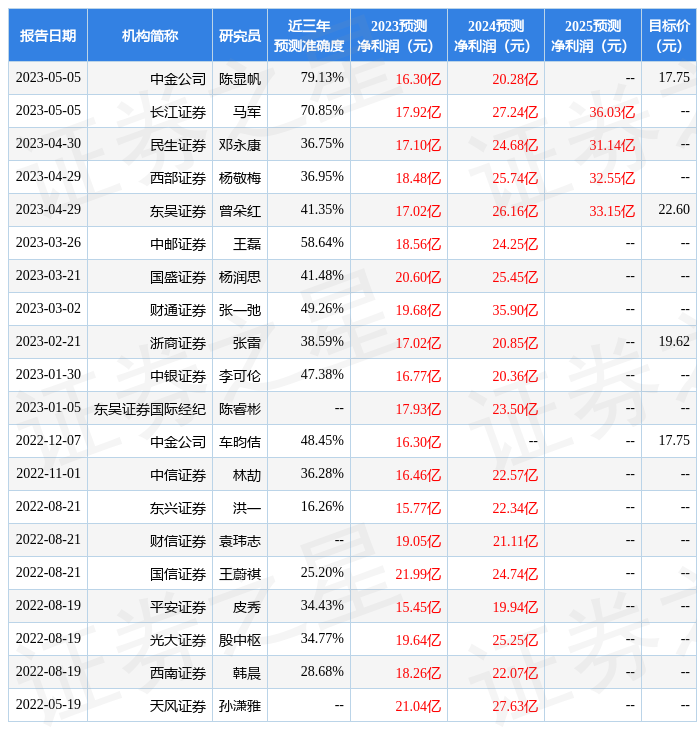The image size is (697, 730).
Task: Click the 22.57亿 forecast value
Action: pos(515,475)
